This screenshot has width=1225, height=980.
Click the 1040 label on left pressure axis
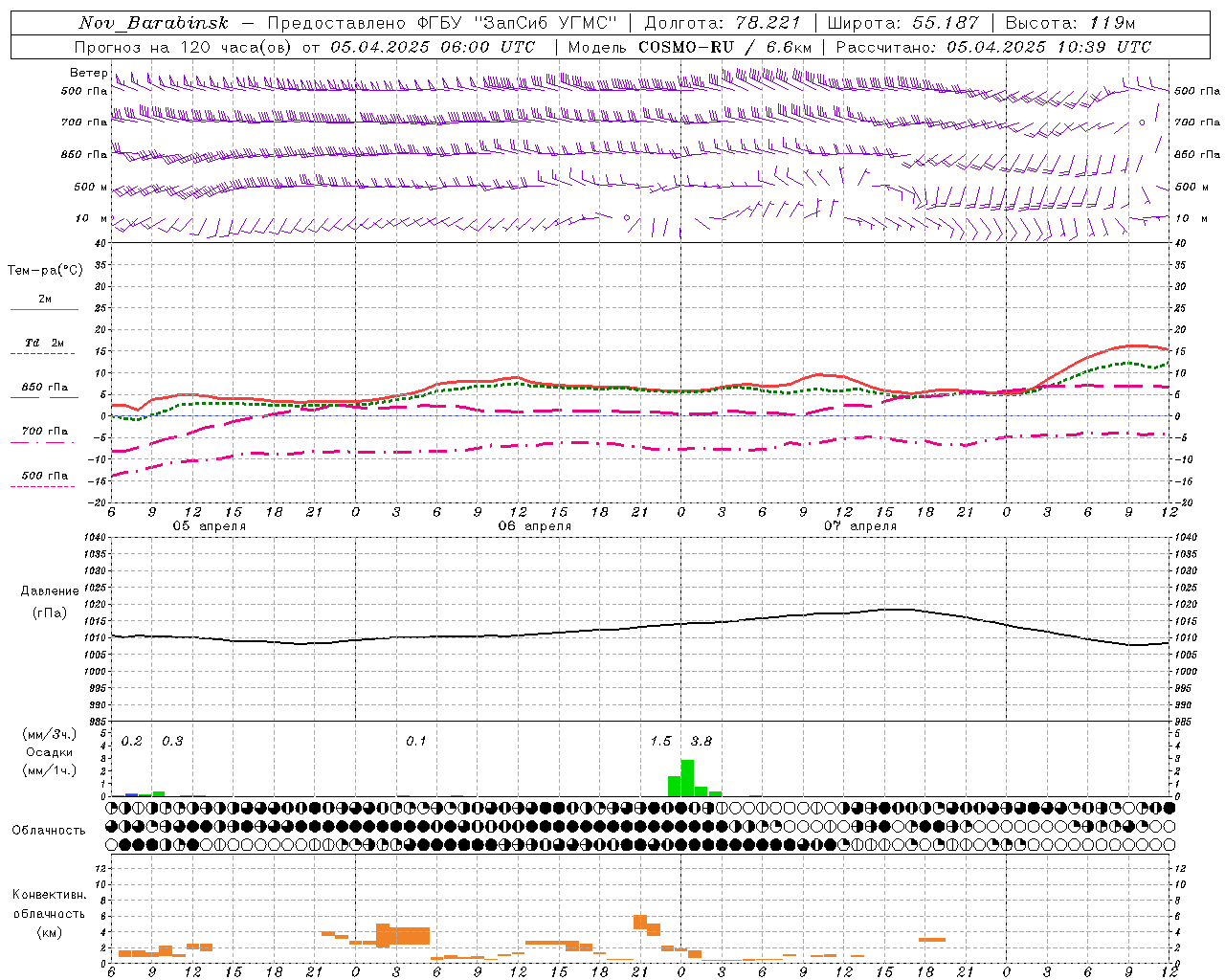[94, 538]
